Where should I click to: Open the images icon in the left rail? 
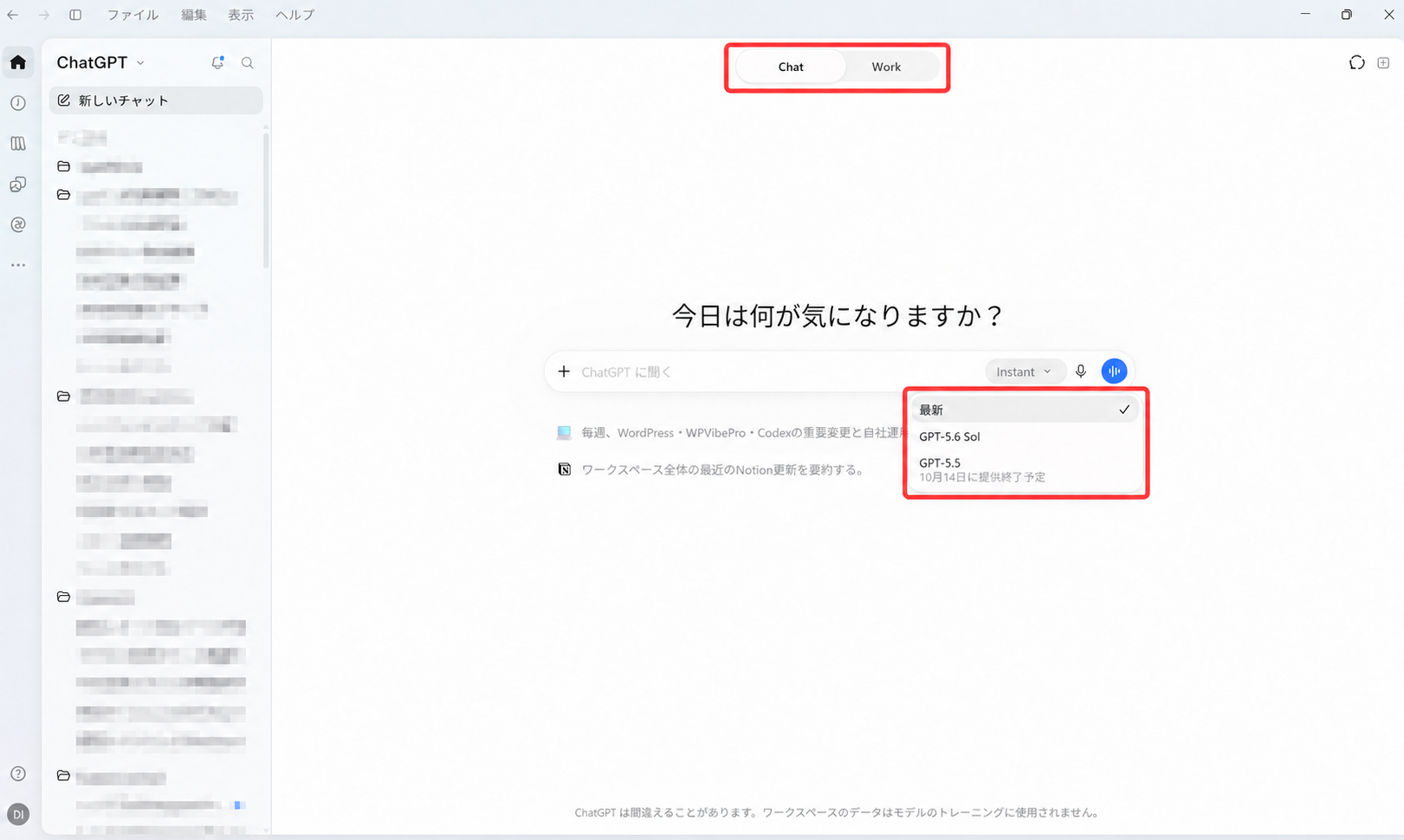point(18,184)
